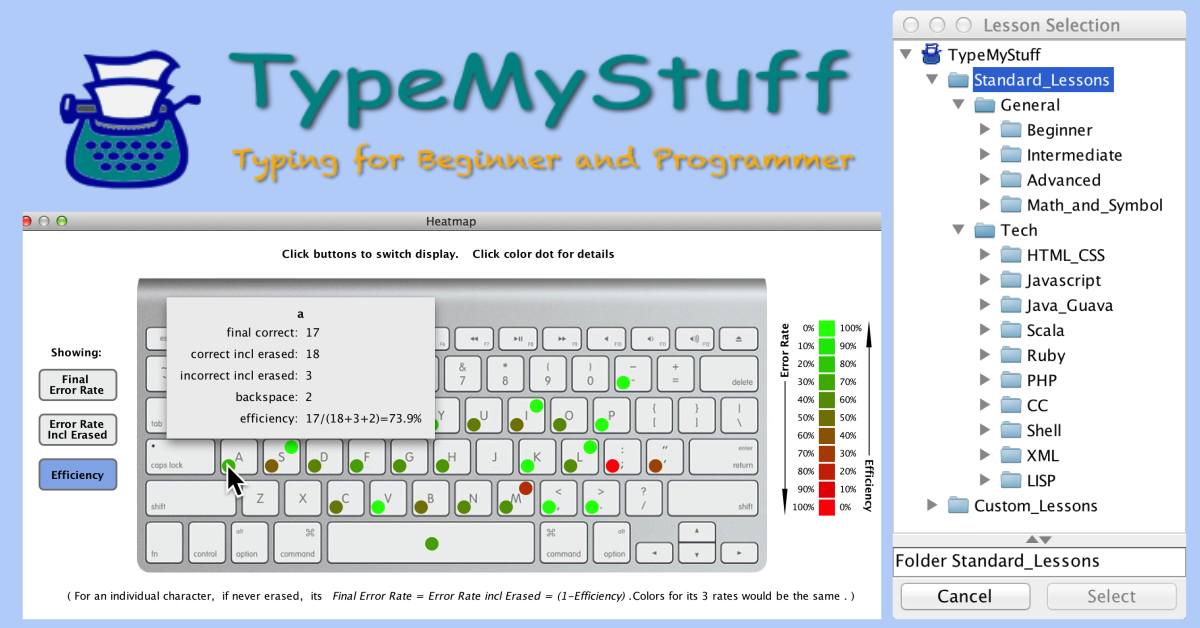
Task: Collapse the Tech folder
Action: (x=958, y=229)
